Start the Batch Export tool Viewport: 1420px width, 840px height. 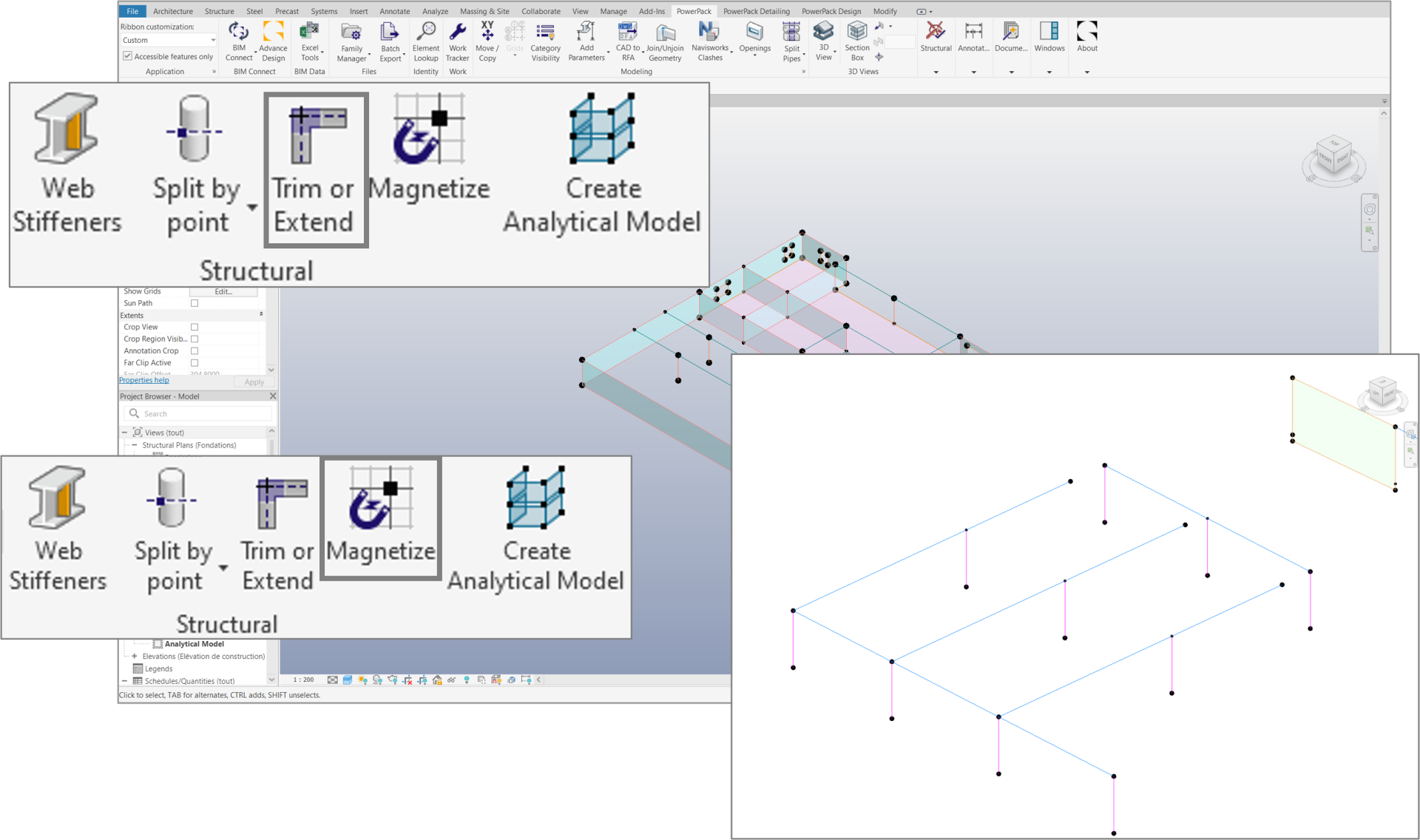click(x=390, y=42)
